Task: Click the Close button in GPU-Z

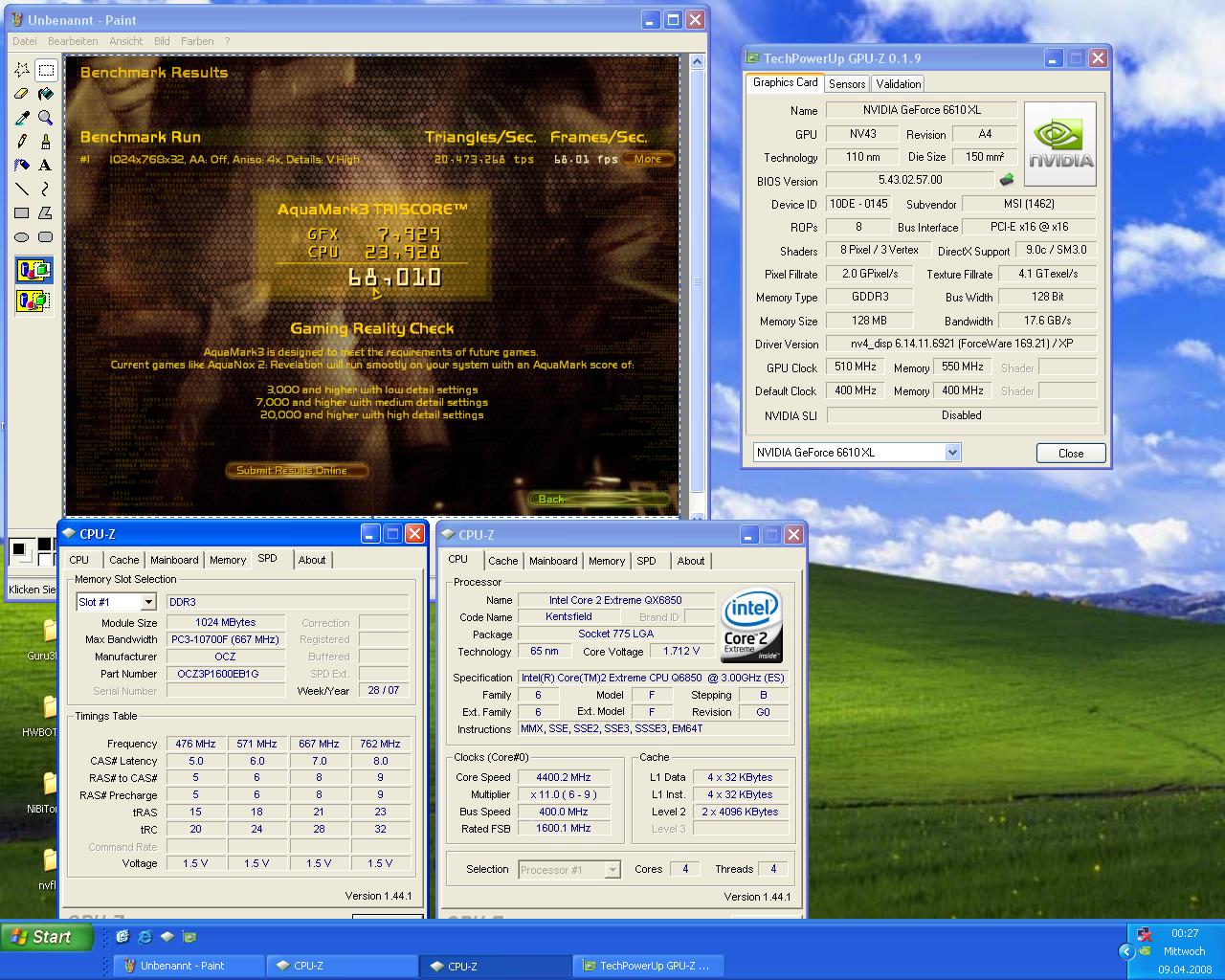Action: 1071,454
